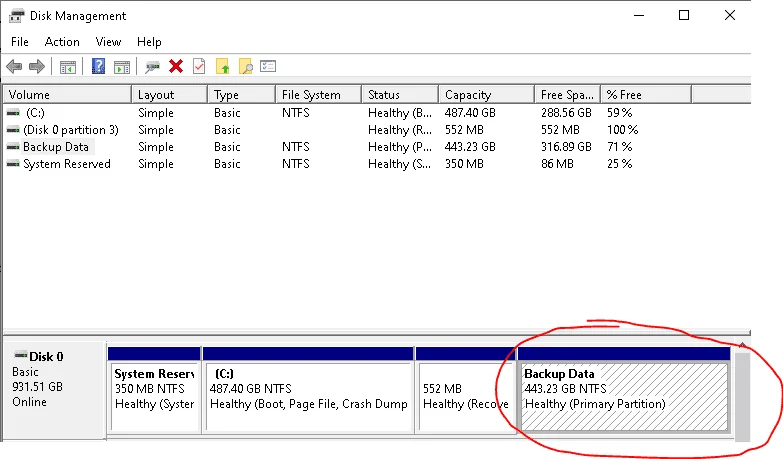The height and width of the screenshot is (459, 783).
Task: Maximize the Disk Management window
Action: [x=684, y=15]
